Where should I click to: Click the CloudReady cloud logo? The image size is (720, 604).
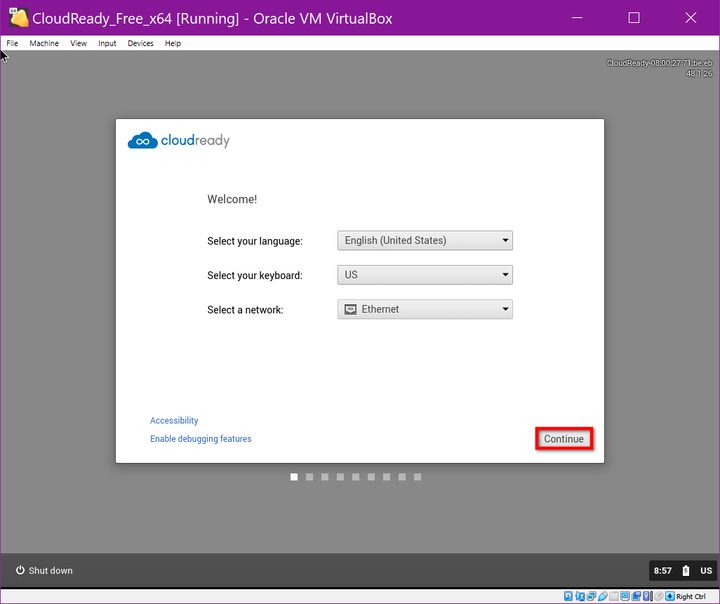click(143, 141)
